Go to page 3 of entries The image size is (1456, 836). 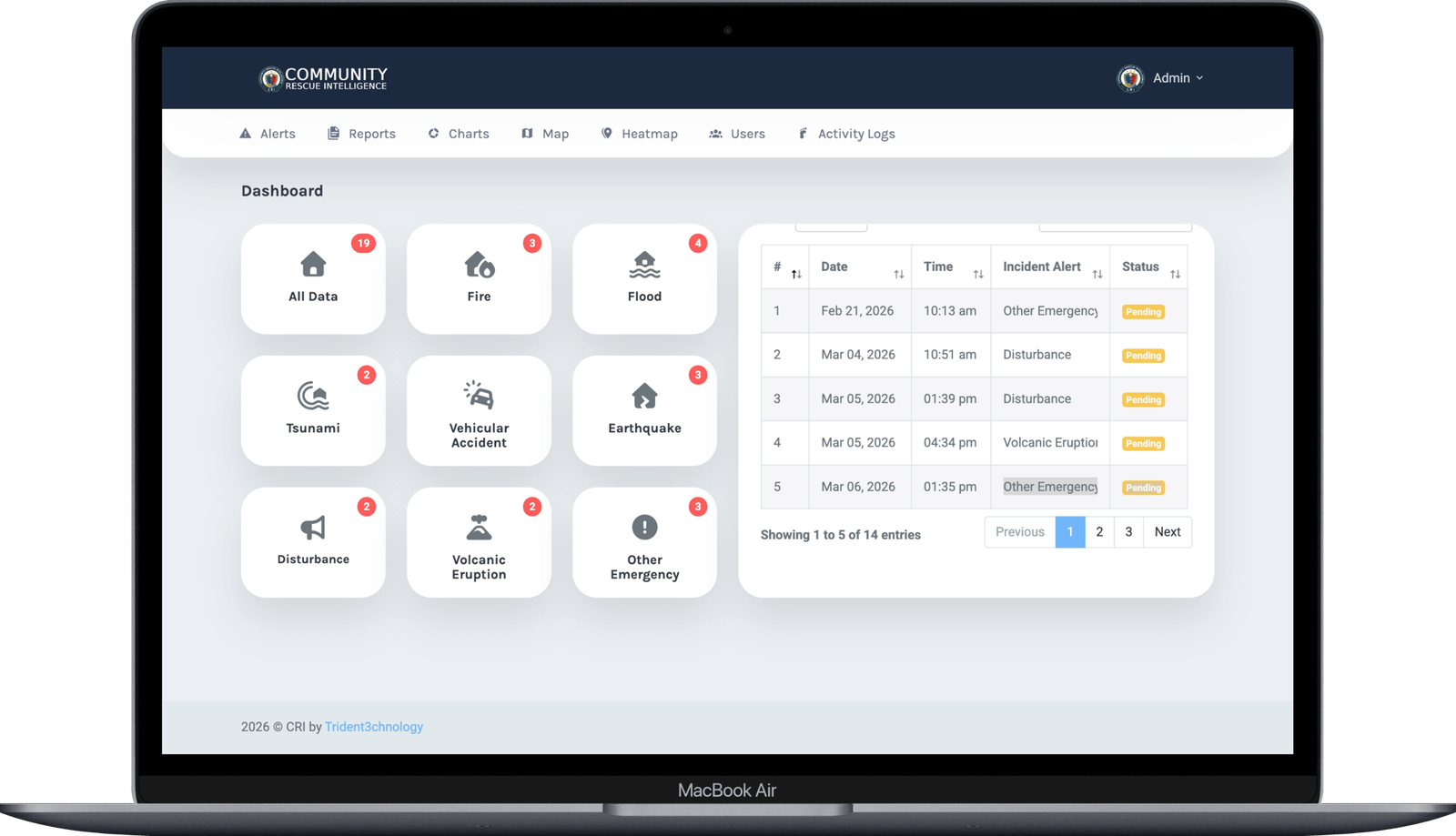pyautogui.click(x=1128, y=532)
